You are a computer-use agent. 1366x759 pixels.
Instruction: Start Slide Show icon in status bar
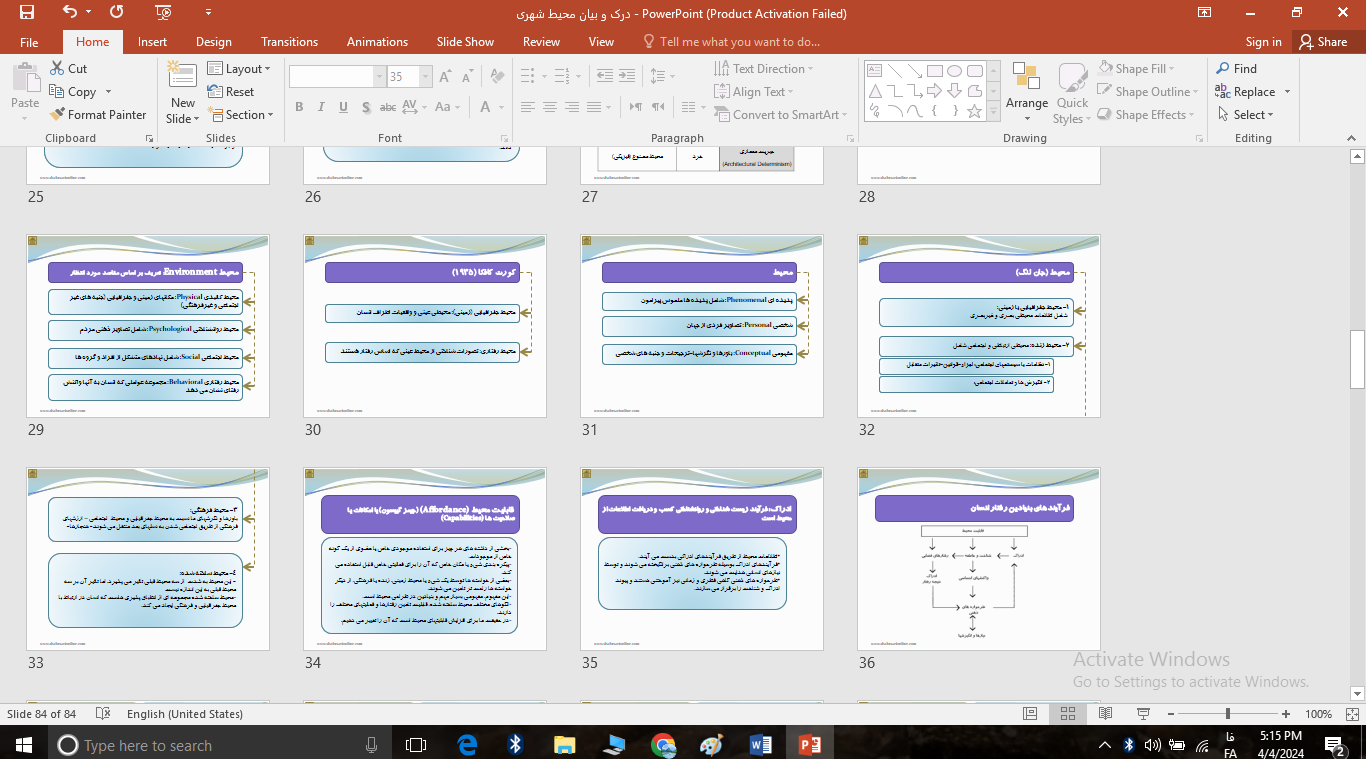click(x=1142, y=714)
